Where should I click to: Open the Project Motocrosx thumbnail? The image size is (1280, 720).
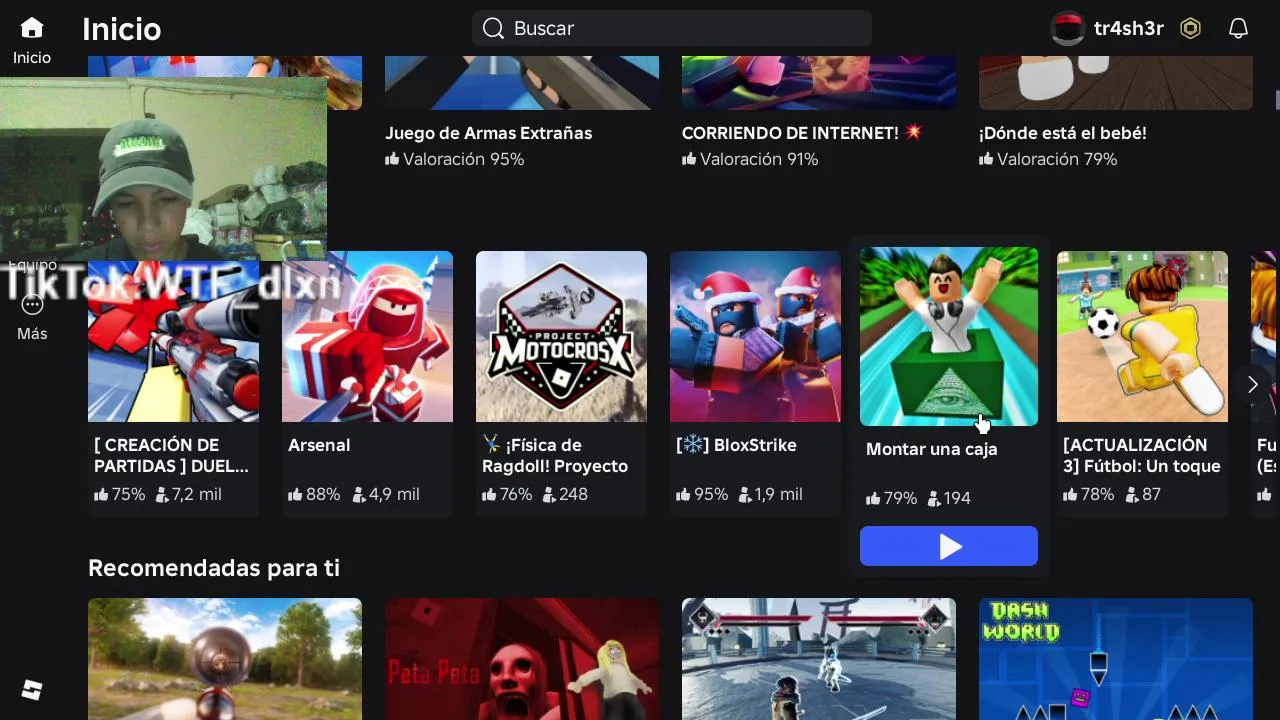pyautogui.click(x=561, y=336)
